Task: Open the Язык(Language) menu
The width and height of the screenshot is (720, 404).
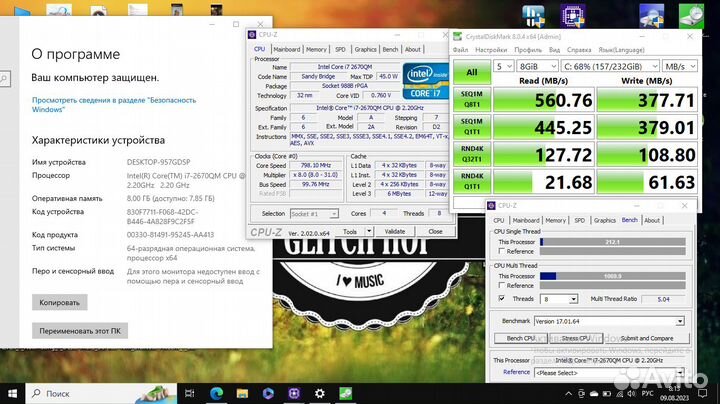Action: pyautogui.click(x=621, y=50)
